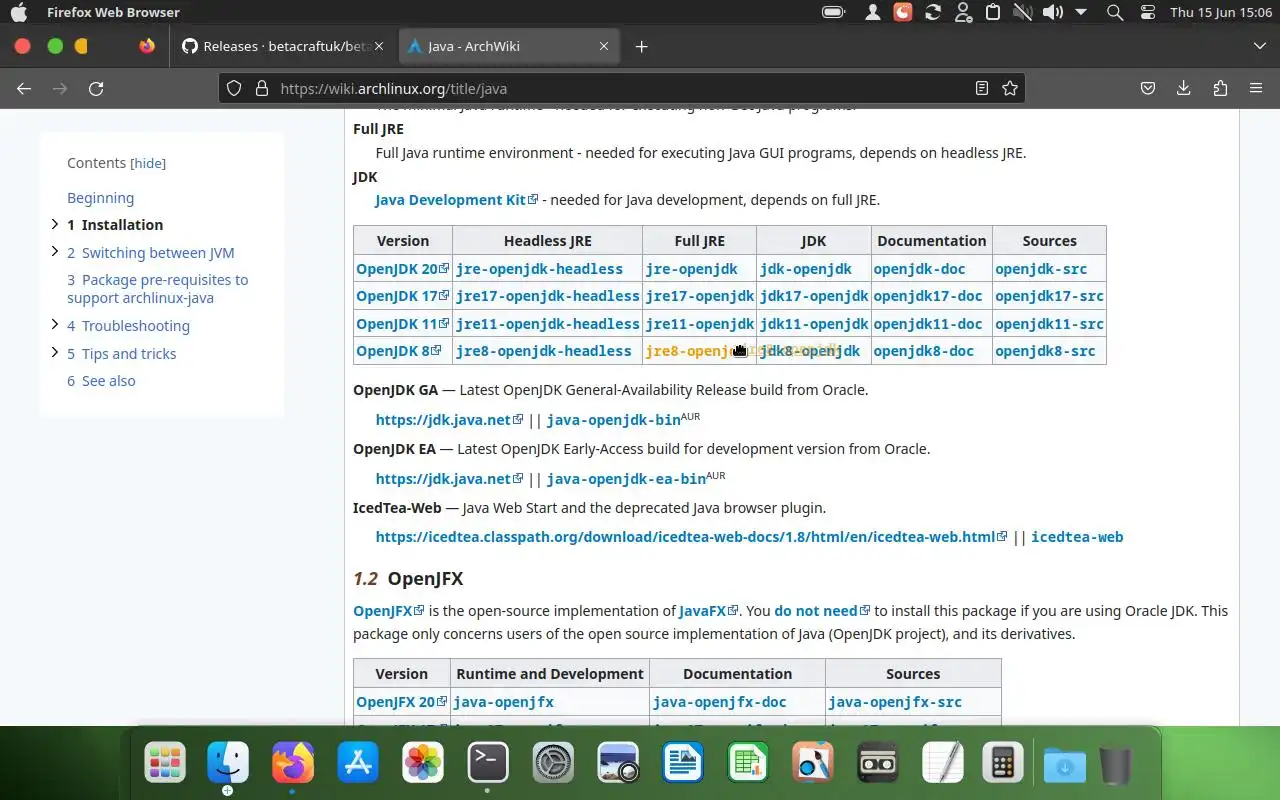Switch to the Releases betacraftuk tab
Screen dimensions: 1280x800
click(274, 46)
